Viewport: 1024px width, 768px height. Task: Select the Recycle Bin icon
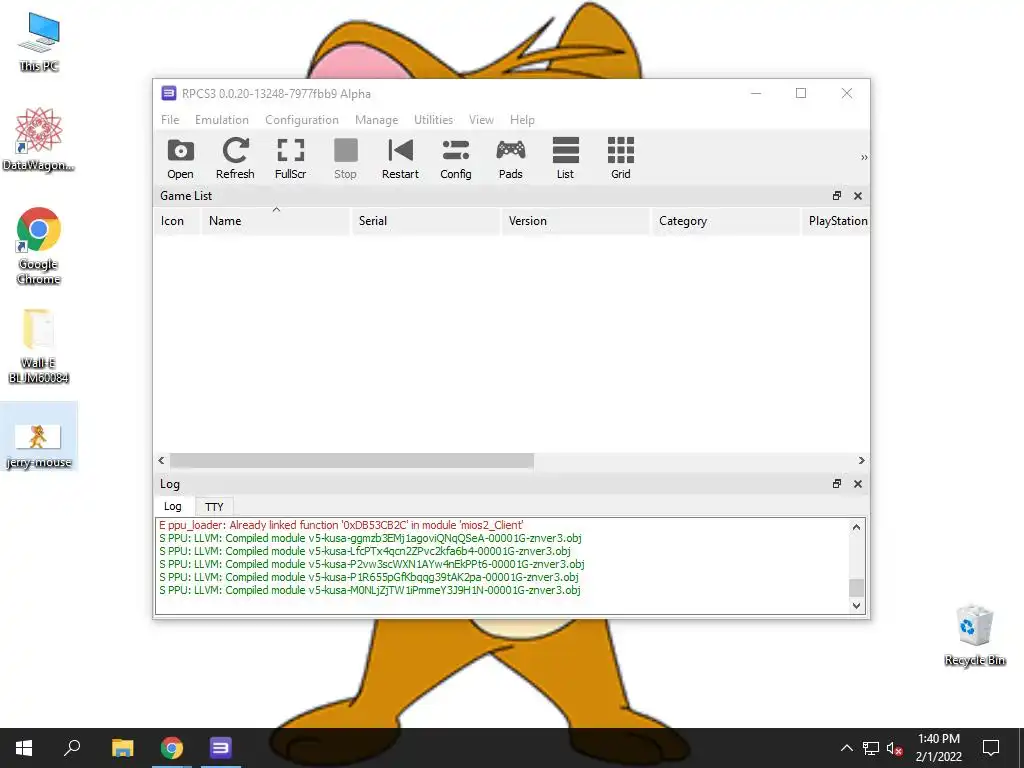(974, 635)
